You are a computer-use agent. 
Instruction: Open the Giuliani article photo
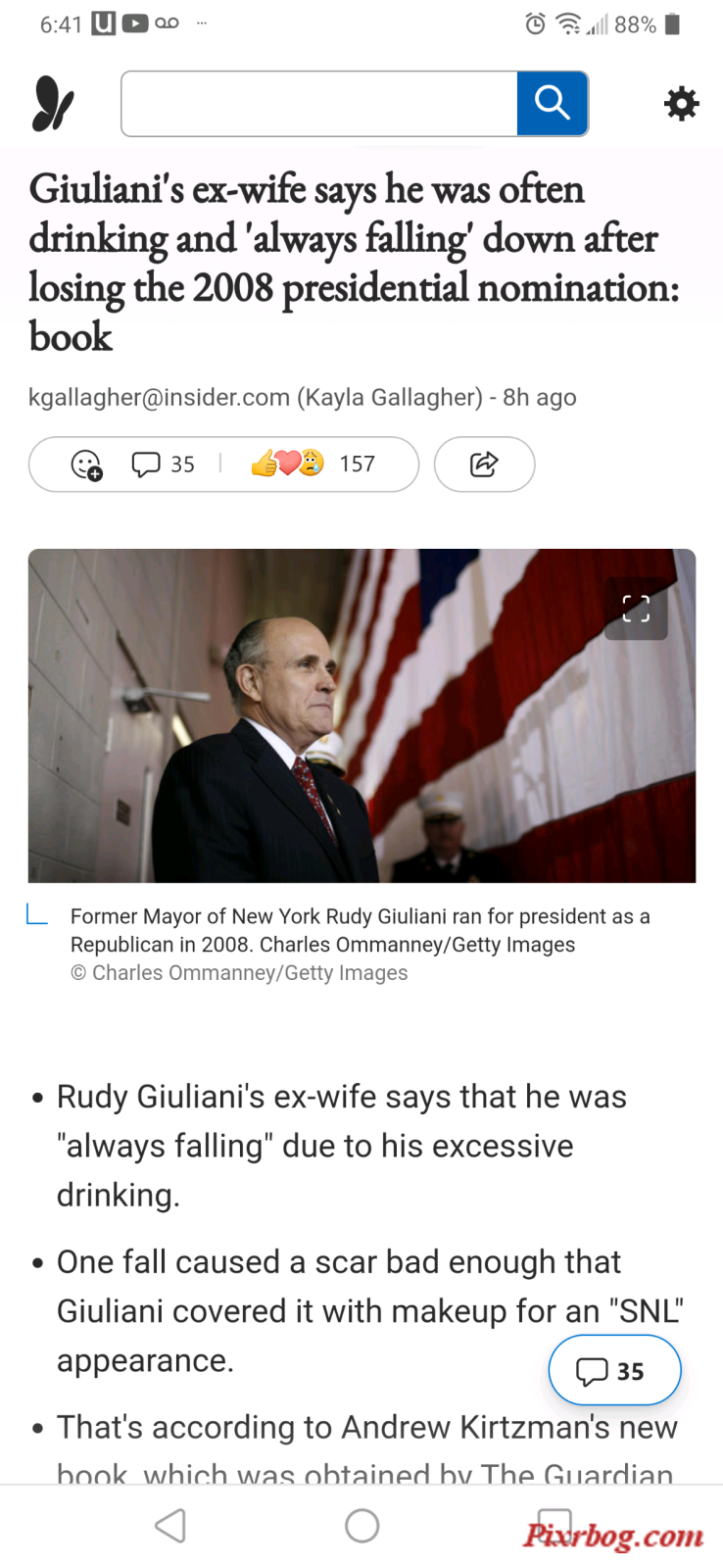361,716
